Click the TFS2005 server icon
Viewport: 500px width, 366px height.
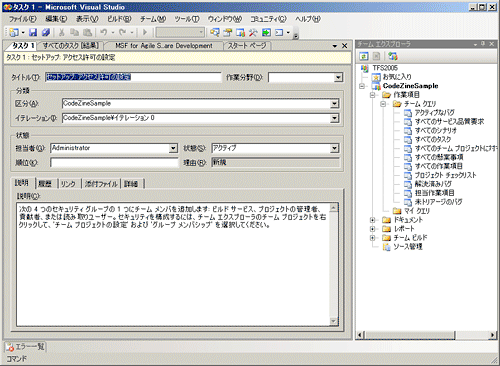click(364, 68)
